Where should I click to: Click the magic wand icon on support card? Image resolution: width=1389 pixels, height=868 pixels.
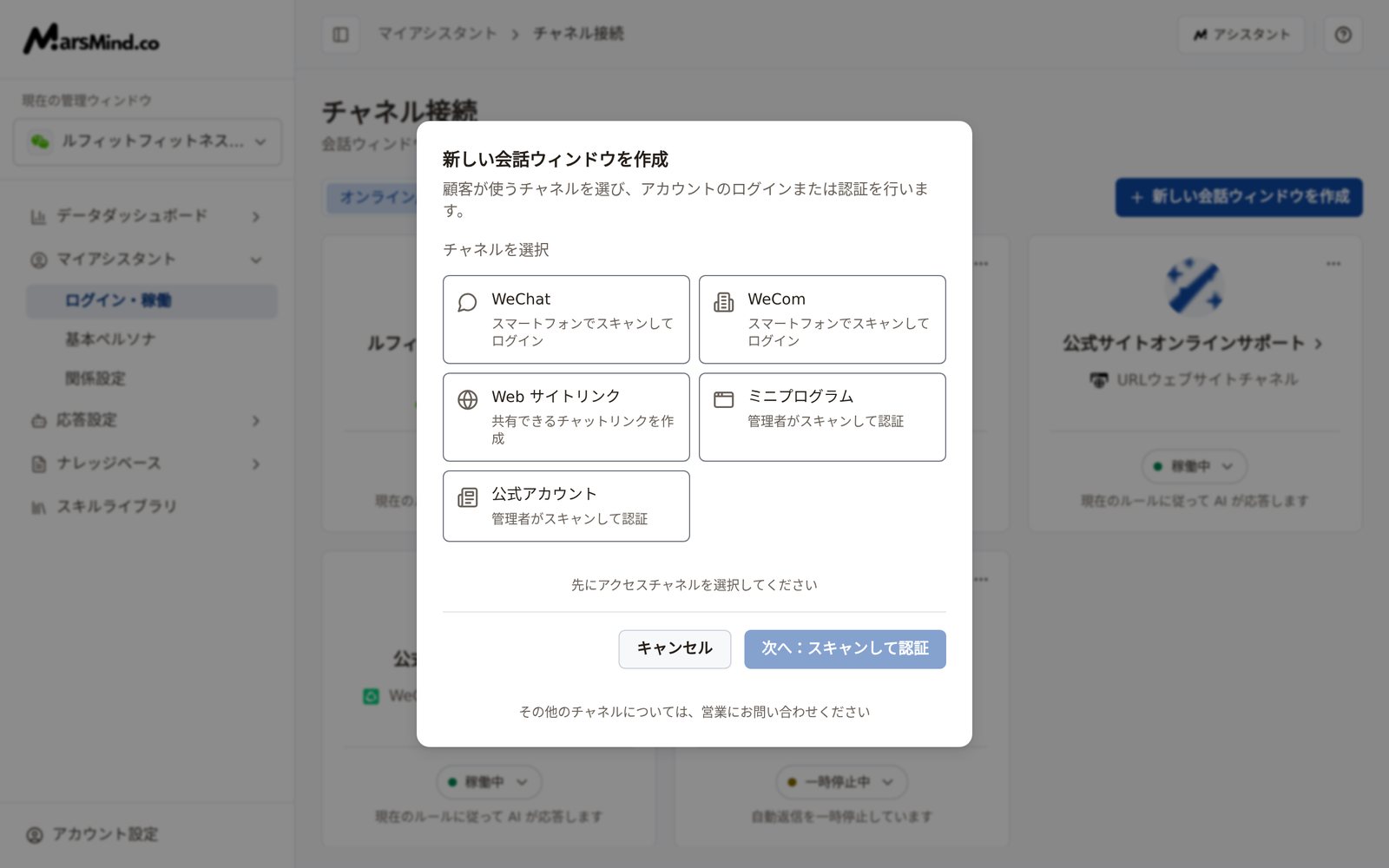point(1195,286)
